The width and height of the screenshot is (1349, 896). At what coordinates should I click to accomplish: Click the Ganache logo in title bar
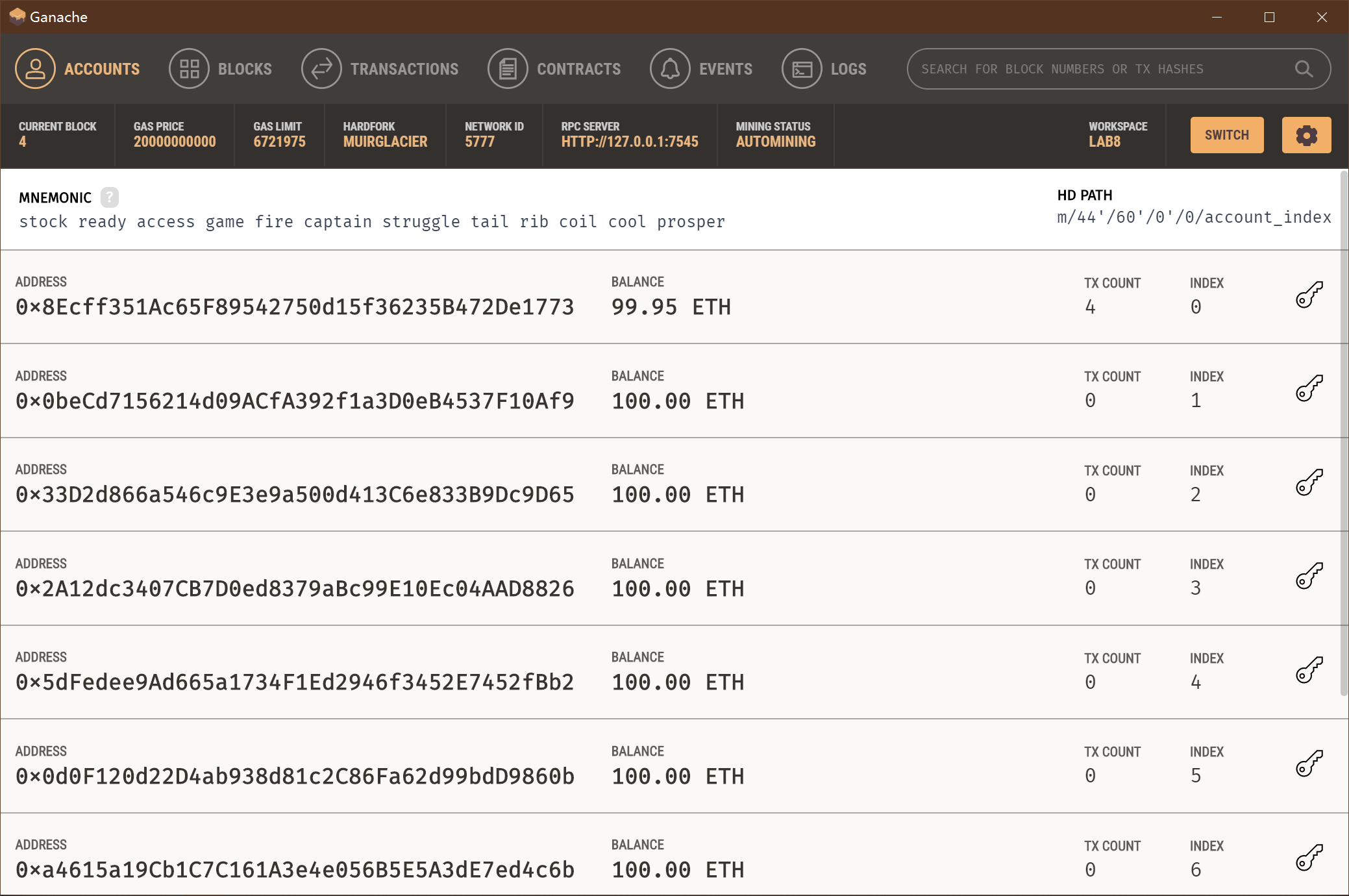point(18,16)
